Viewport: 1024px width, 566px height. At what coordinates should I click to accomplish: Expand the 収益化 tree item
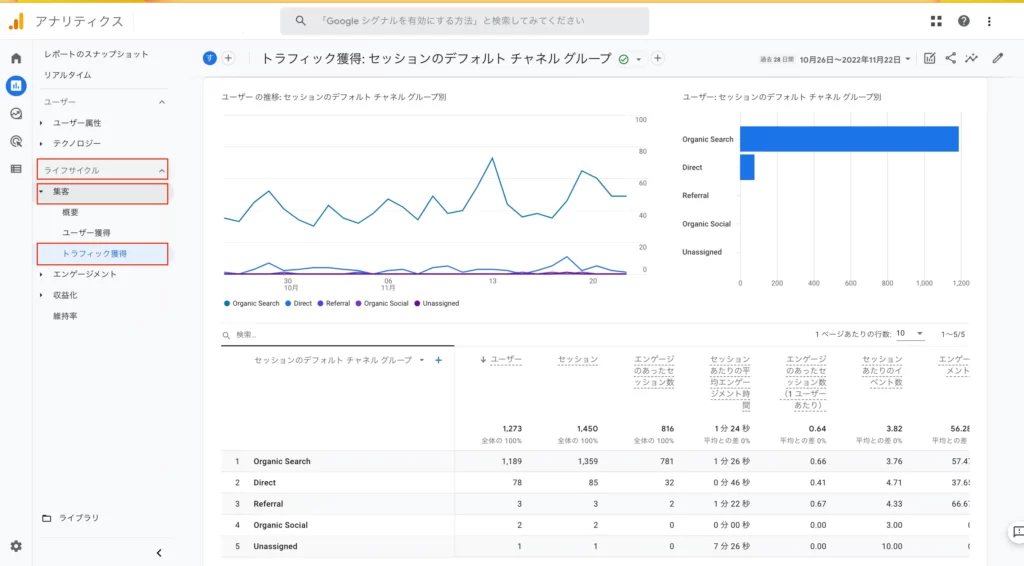click(x=41, y=296)
